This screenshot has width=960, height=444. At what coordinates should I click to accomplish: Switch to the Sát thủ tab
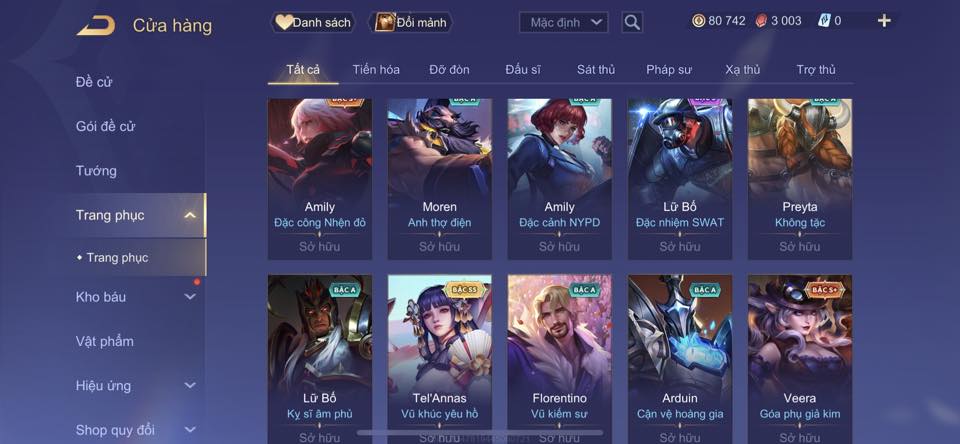(596, 70)
